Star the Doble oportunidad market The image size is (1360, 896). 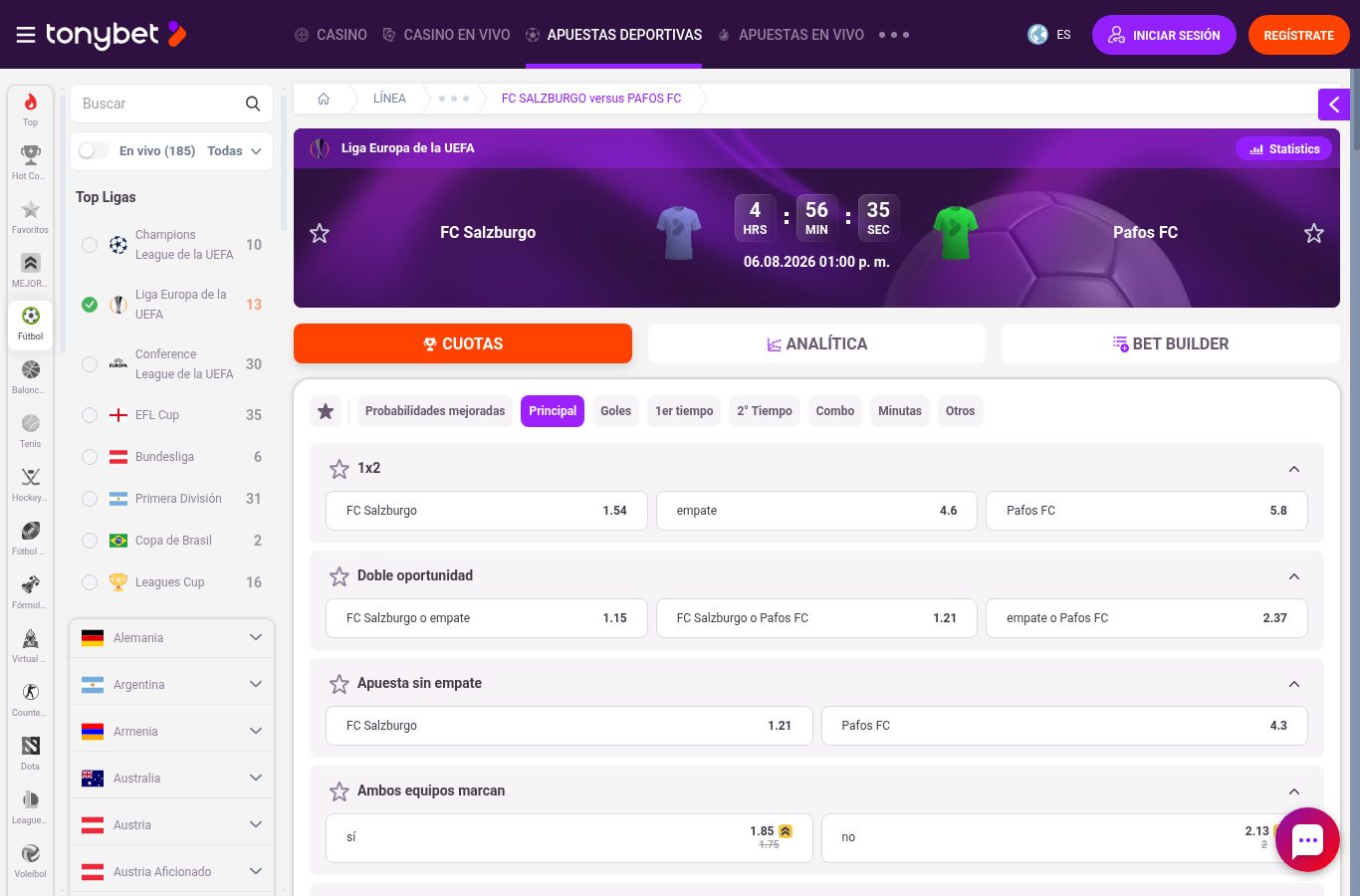340,576
